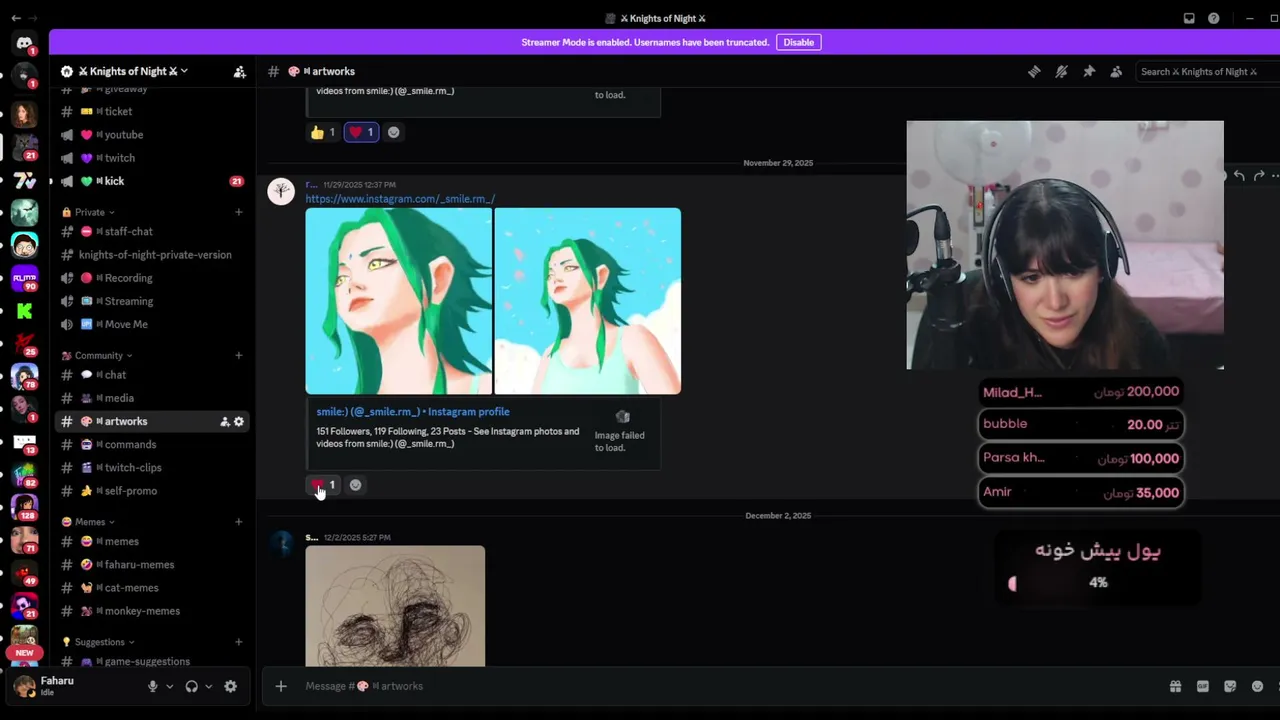Open the sticker picker icon
Viewport: 1280px width, 720px height.
click(x=1230, y=686)
